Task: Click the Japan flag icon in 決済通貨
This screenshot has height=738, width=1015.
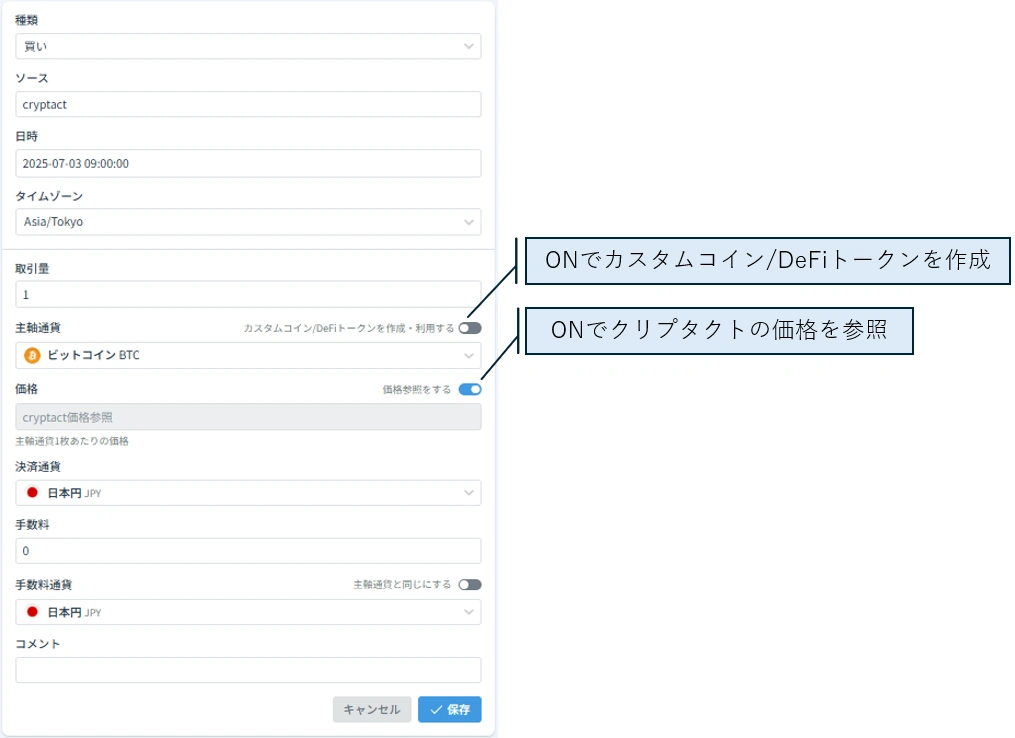Action: click(32, 493)
